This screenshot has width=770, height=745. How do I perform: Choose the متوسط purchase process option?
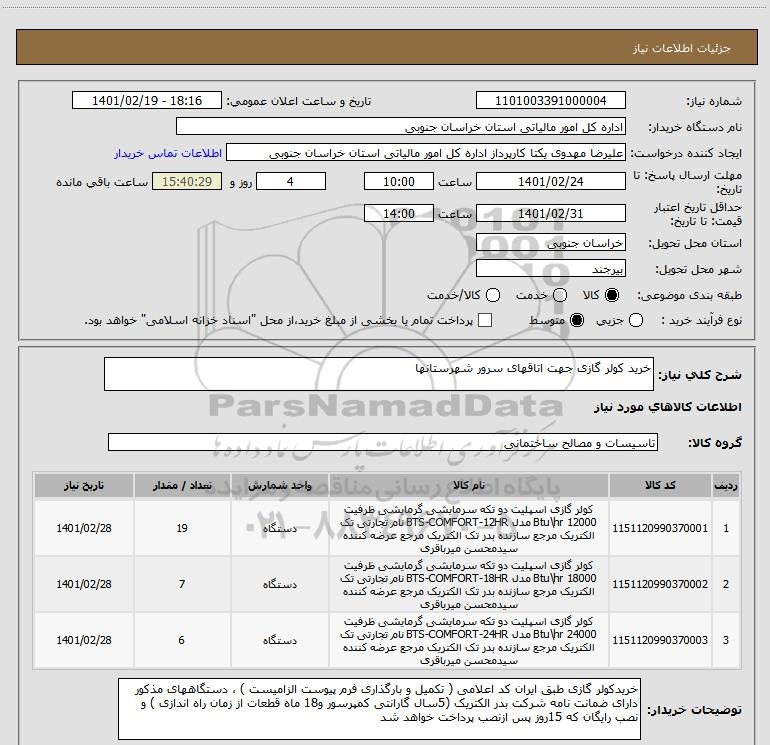[577, 320]
